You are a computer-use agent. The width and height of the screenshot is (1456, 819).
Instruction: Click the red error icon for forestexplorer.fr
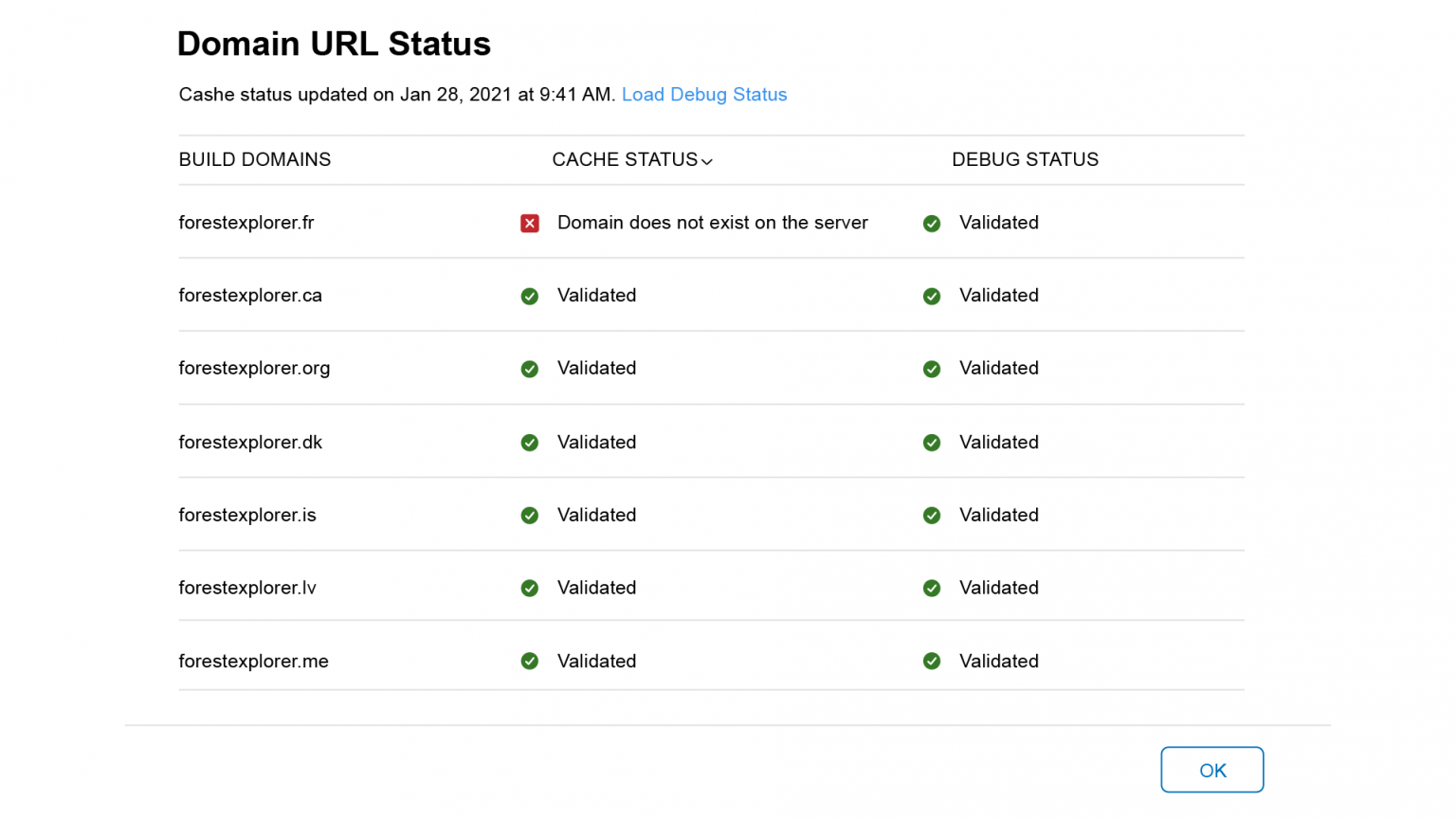pyautogui.click(x=530, y=224)
